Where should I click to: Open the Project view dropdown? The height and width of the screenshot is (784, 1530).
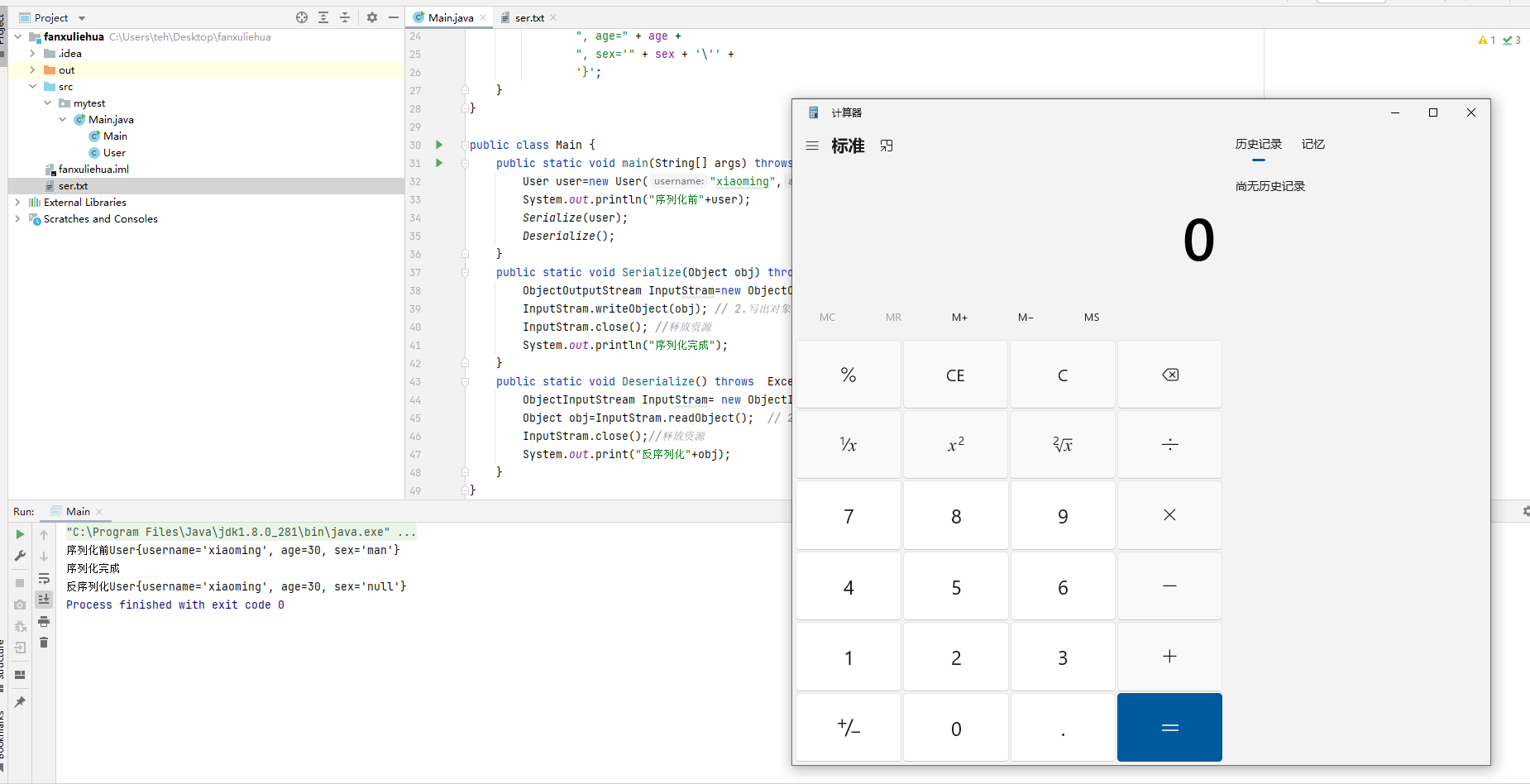pos(81,18)
